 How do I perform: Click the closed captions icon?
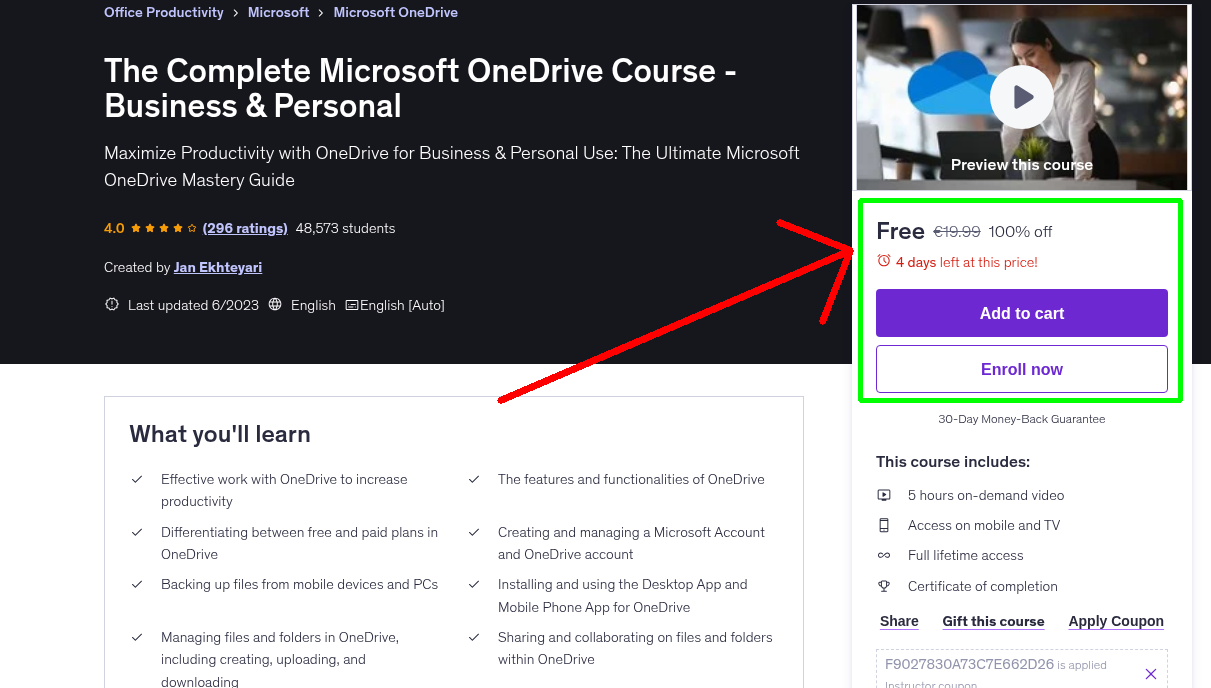coord(352,305)
